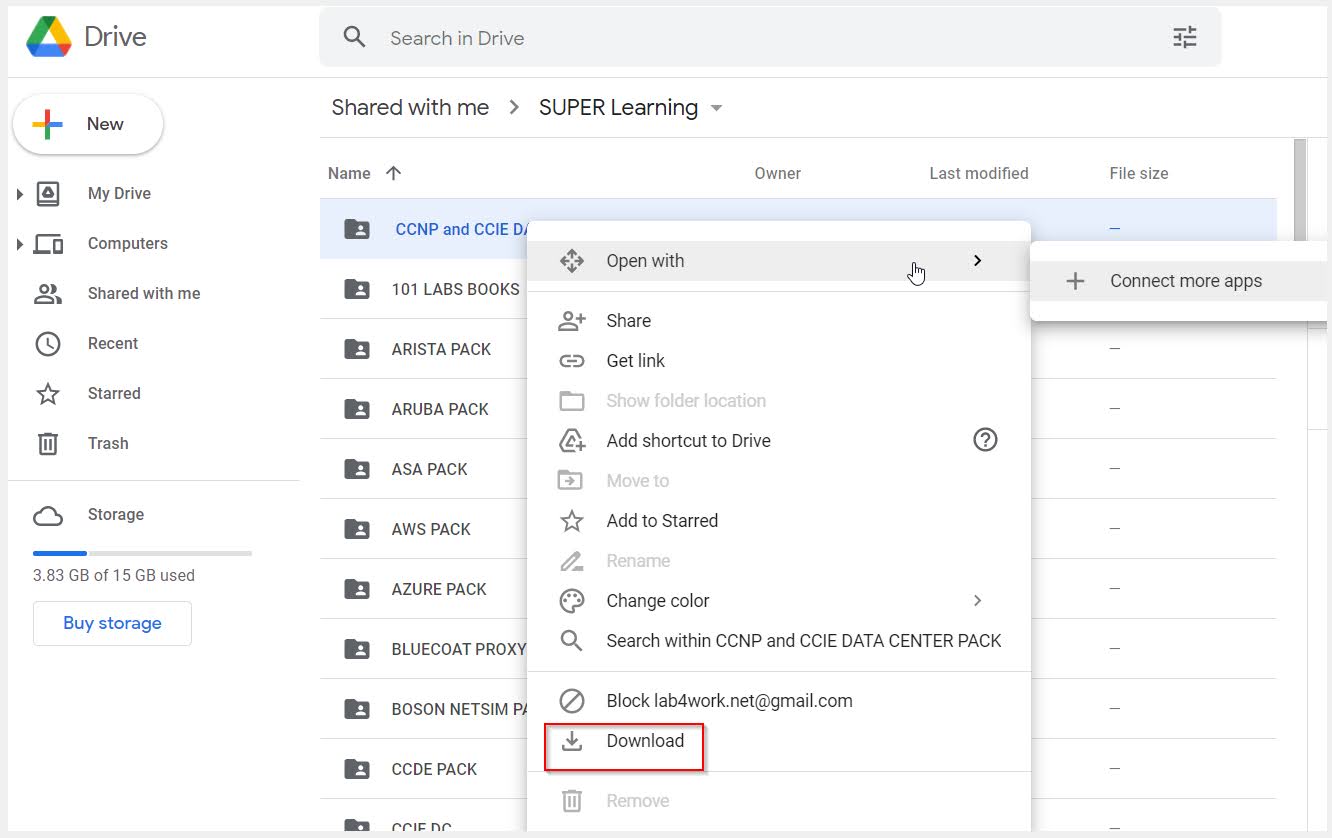Click the ARISTA PACK folder icon
The width and height of the screenshot is (1332, 838).
click(x=357, y=349)
